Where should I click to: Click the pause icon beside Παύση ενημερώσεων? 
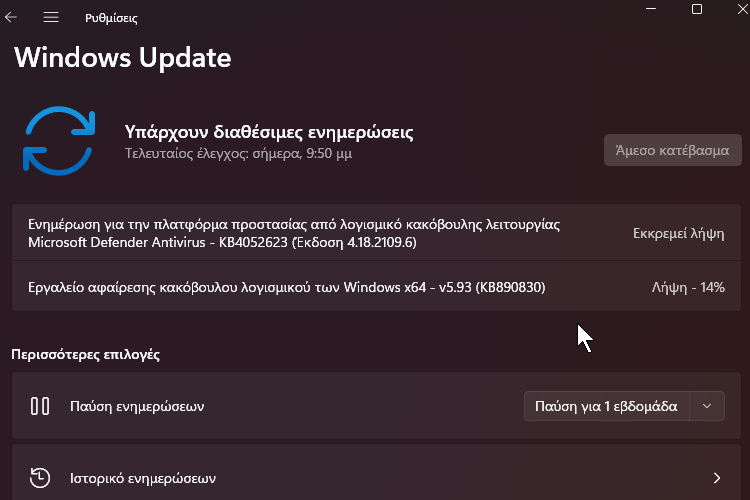[x=40, y=406]
